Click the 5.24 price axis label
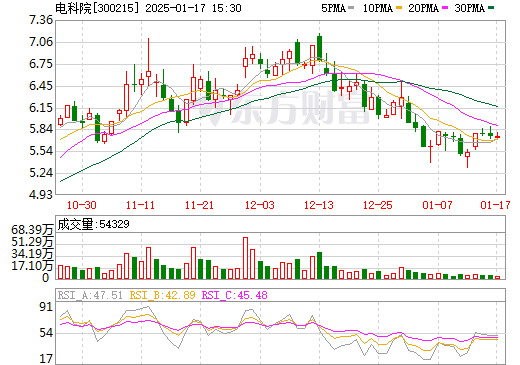The image size is (520, 365). pyautogui.click(x=41, y=173)
